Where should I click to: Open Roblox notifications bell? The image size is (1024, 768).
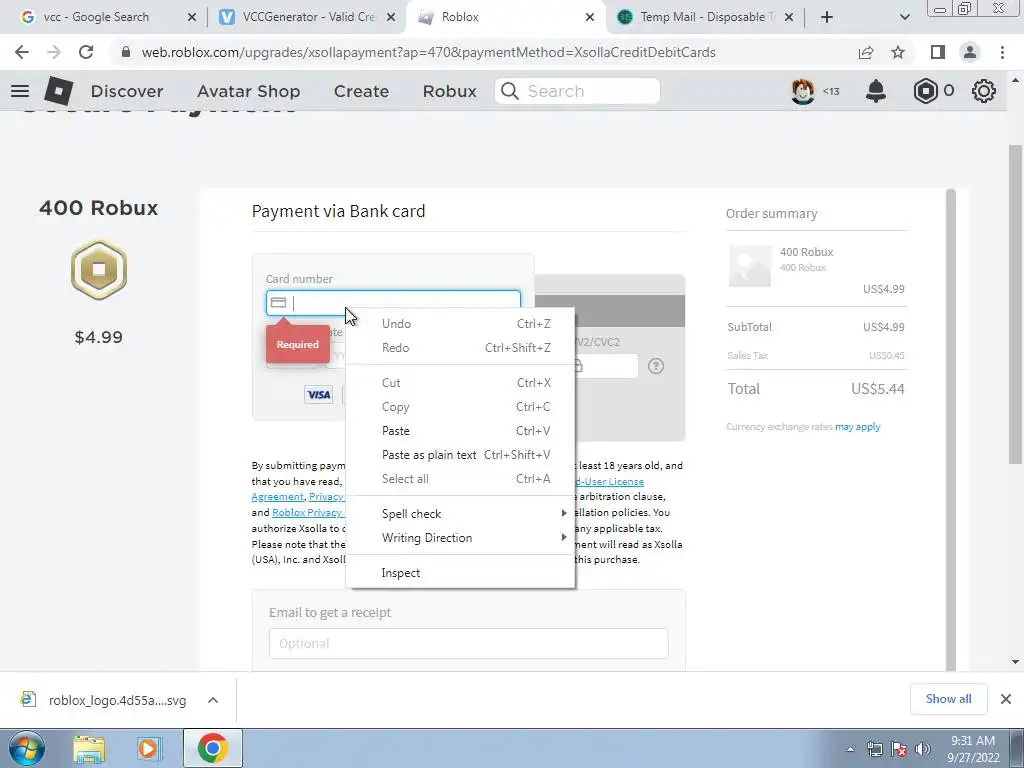tap(876, 91)
